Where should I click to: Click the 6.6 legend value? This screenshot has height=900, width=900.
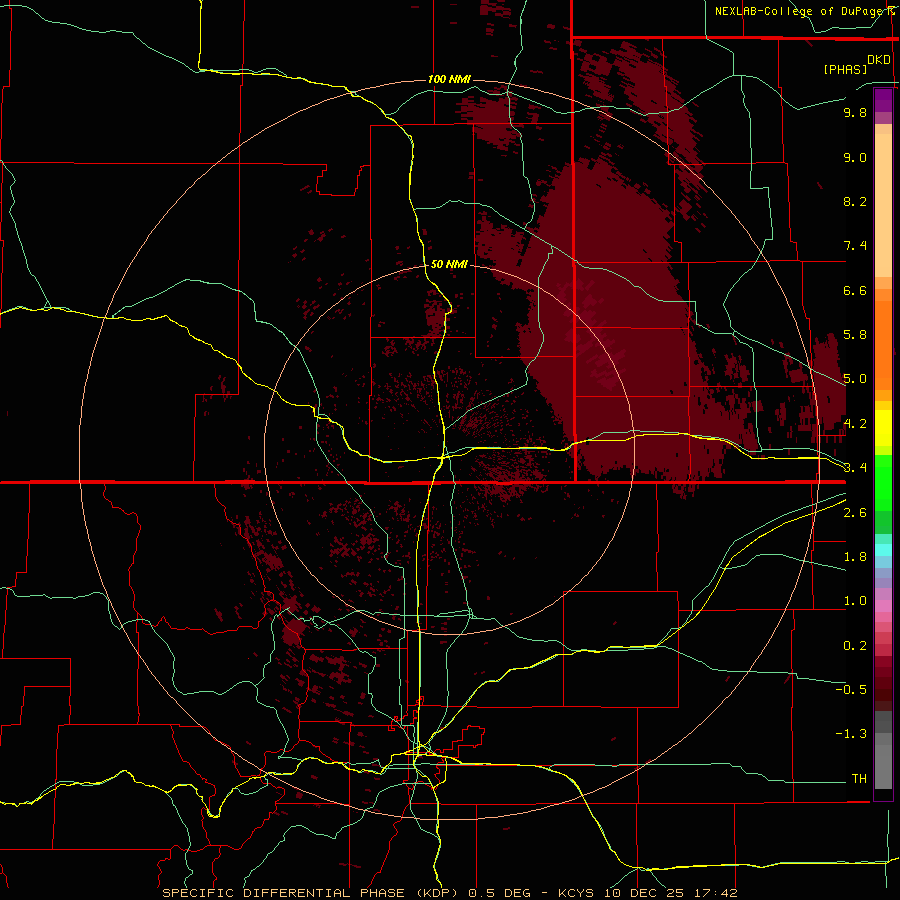point(855,290)
